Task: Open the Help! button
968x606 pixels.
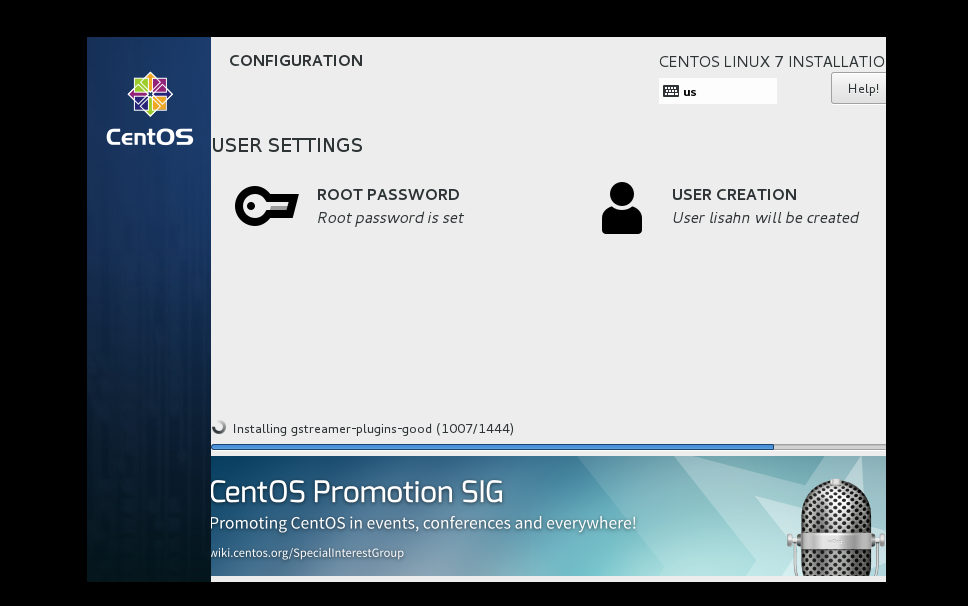Action: pyautogui.click(x=859, y=88)
